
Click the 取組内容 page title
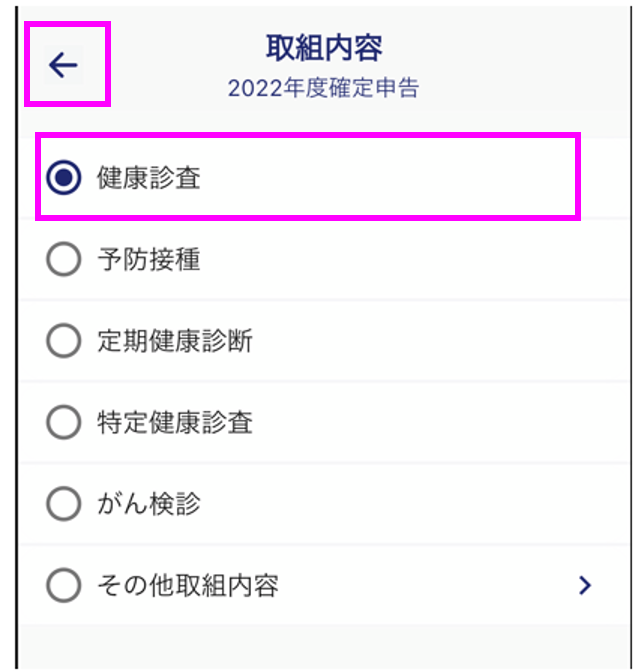(x=323, y=48)
